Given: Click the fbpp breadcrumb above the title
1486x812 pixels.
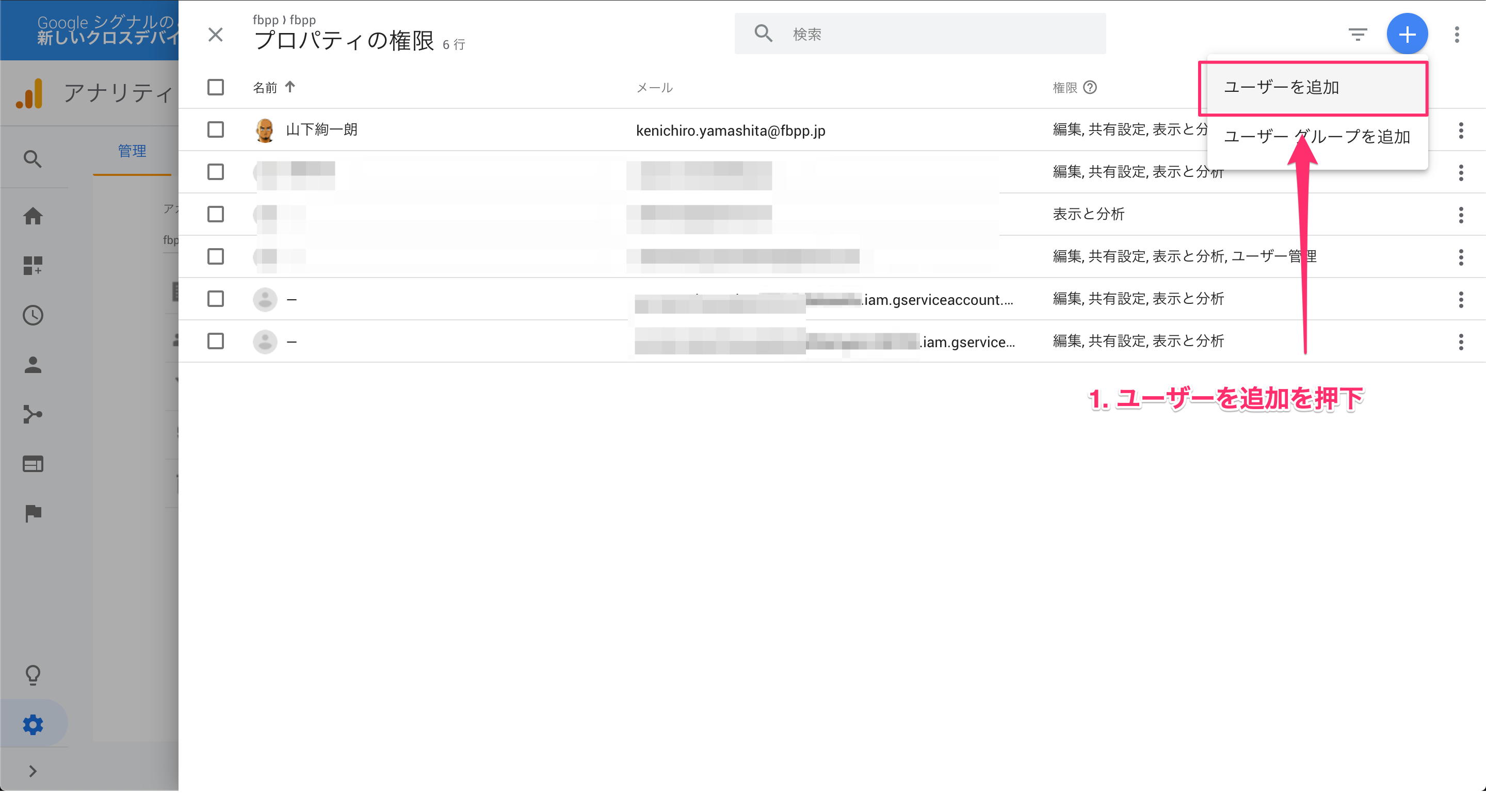Looking at the screenshot, I should [x=284, y=20].
